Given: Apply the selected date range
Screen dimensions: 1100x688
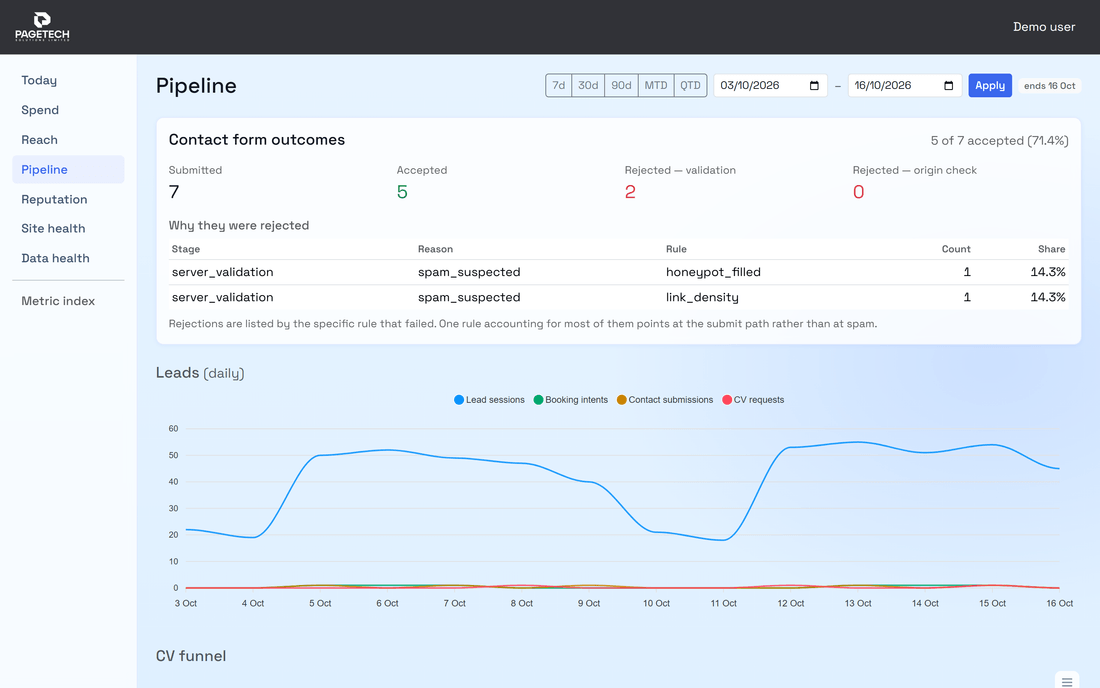Looking at the screenshot, I should tap(990, 86).
